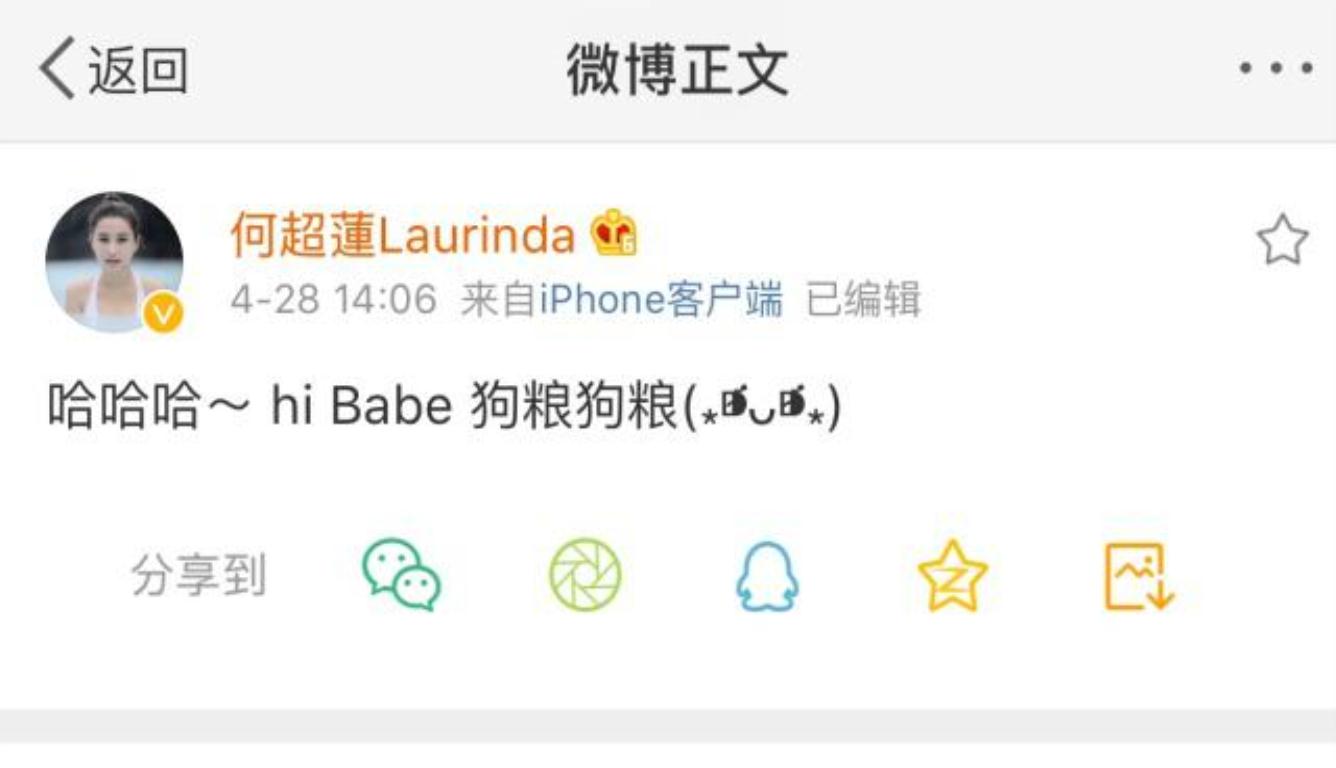Image resolution: width=1336 pixels, height=768 pixels.
Task: View edit history via 已编辑
Action: click(863, 300)
